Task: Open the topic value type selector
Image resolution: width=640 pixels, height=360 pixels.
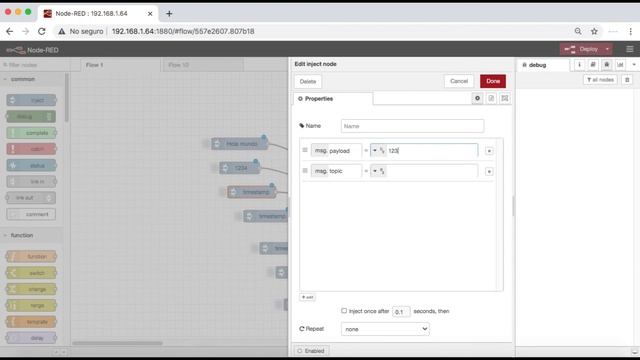Action: pos(378,171)
